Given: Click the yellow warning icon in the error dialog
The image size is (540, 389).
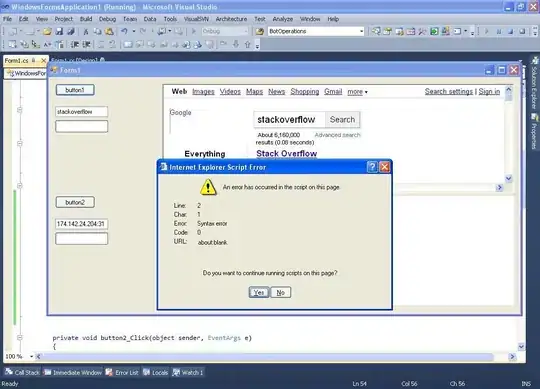Looking at the screenshot, I should click(x=208, y=188).
